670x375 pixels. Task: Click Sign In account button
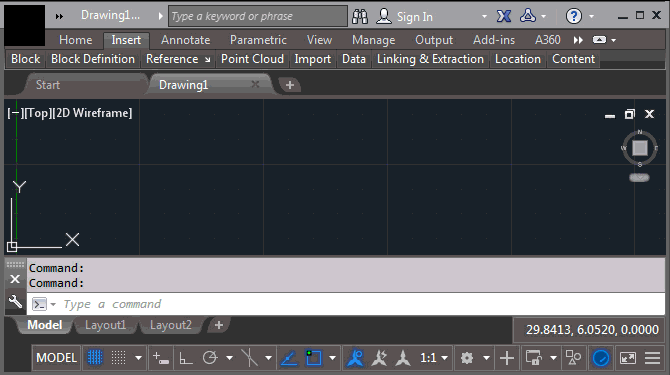coord(405,16)
